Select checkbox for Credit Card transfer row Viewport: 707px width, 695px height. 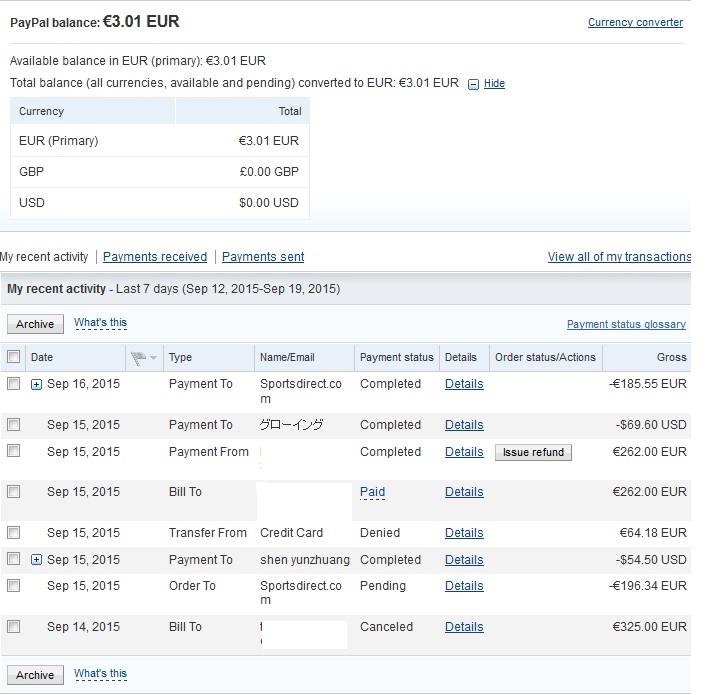tap(14, 533)
